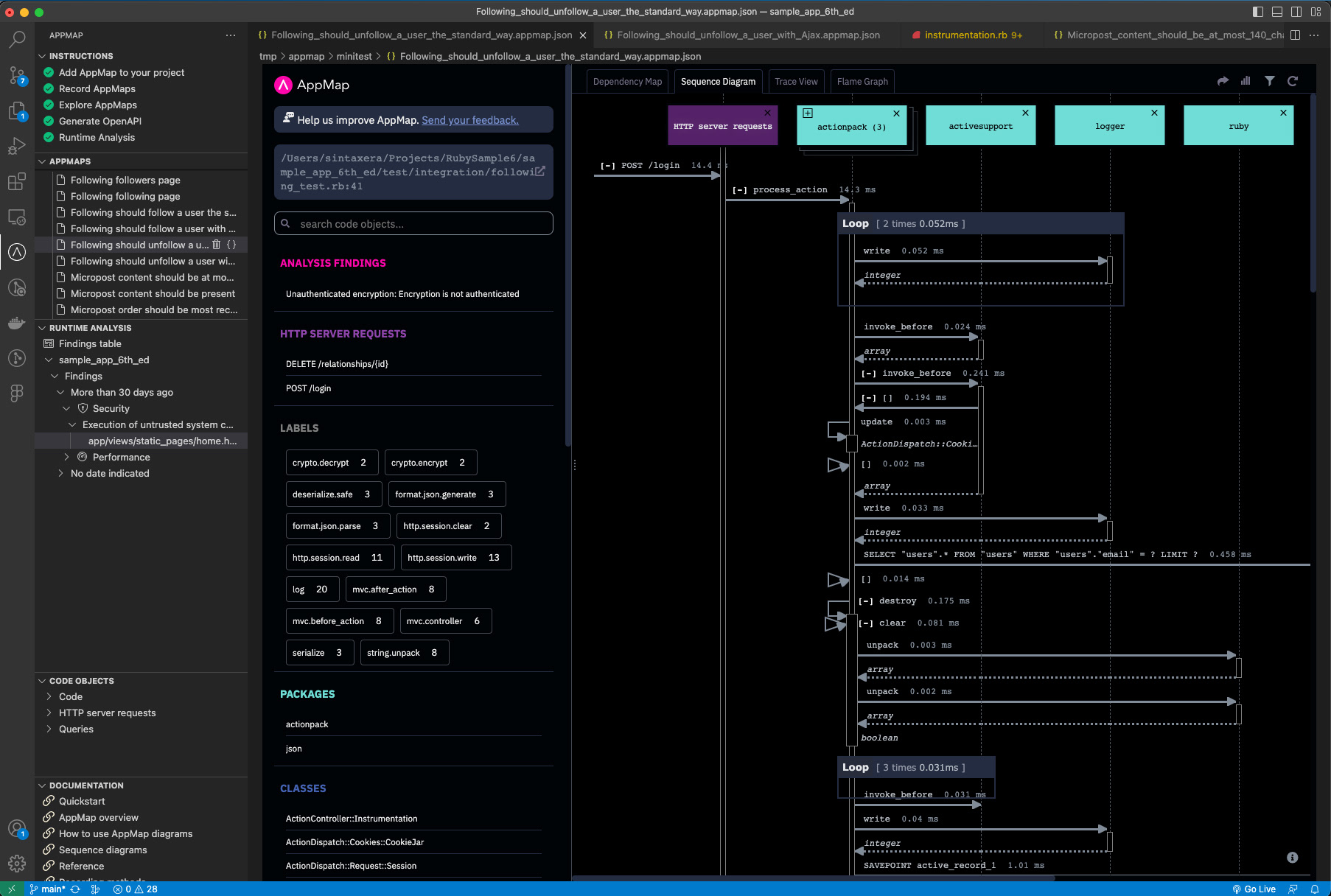Open the Figma icon in activity bar
Viewport: 1331px width, 896px height.
17,393
